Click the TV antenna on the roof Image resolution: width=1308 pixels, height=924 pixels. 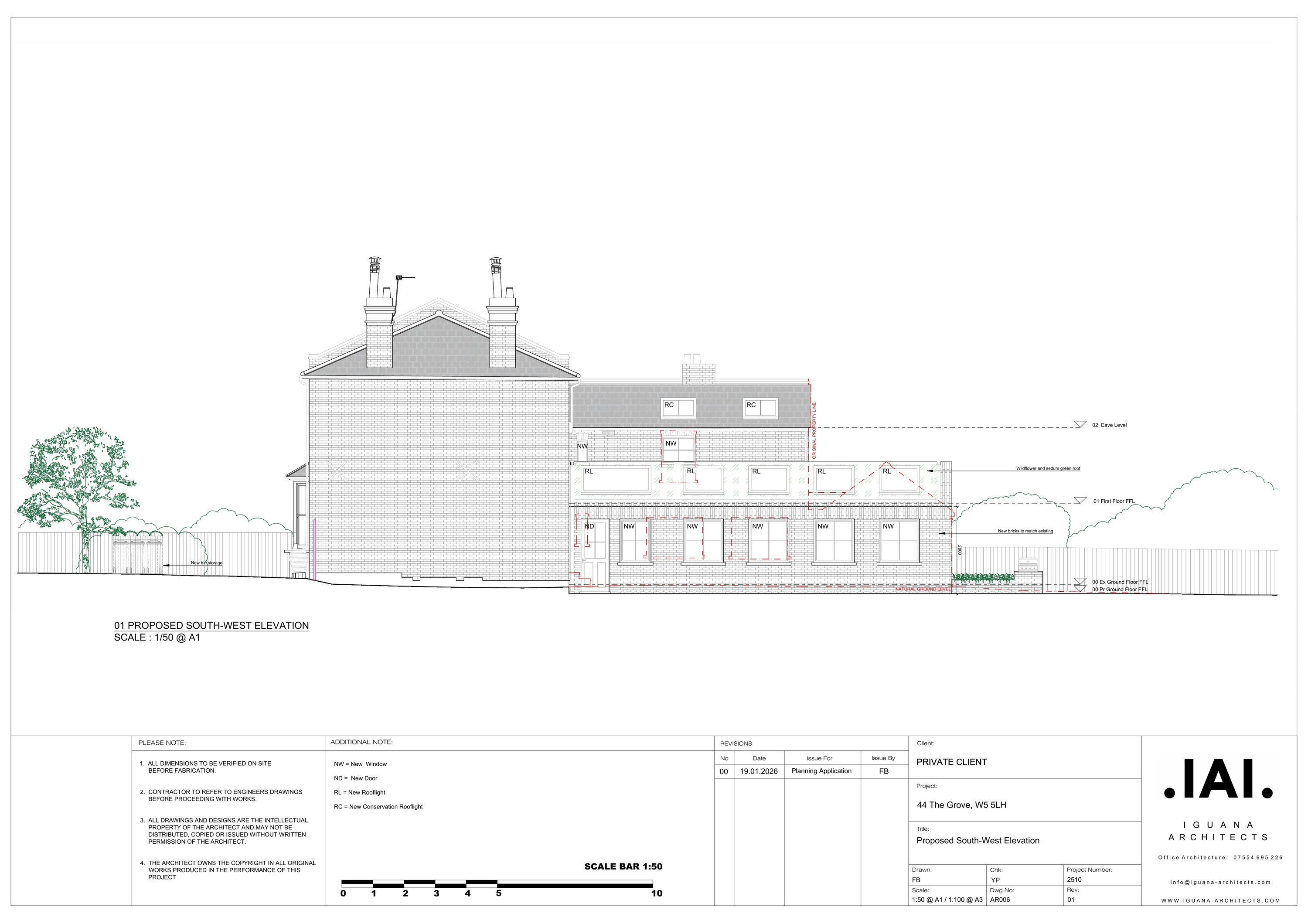400,278
